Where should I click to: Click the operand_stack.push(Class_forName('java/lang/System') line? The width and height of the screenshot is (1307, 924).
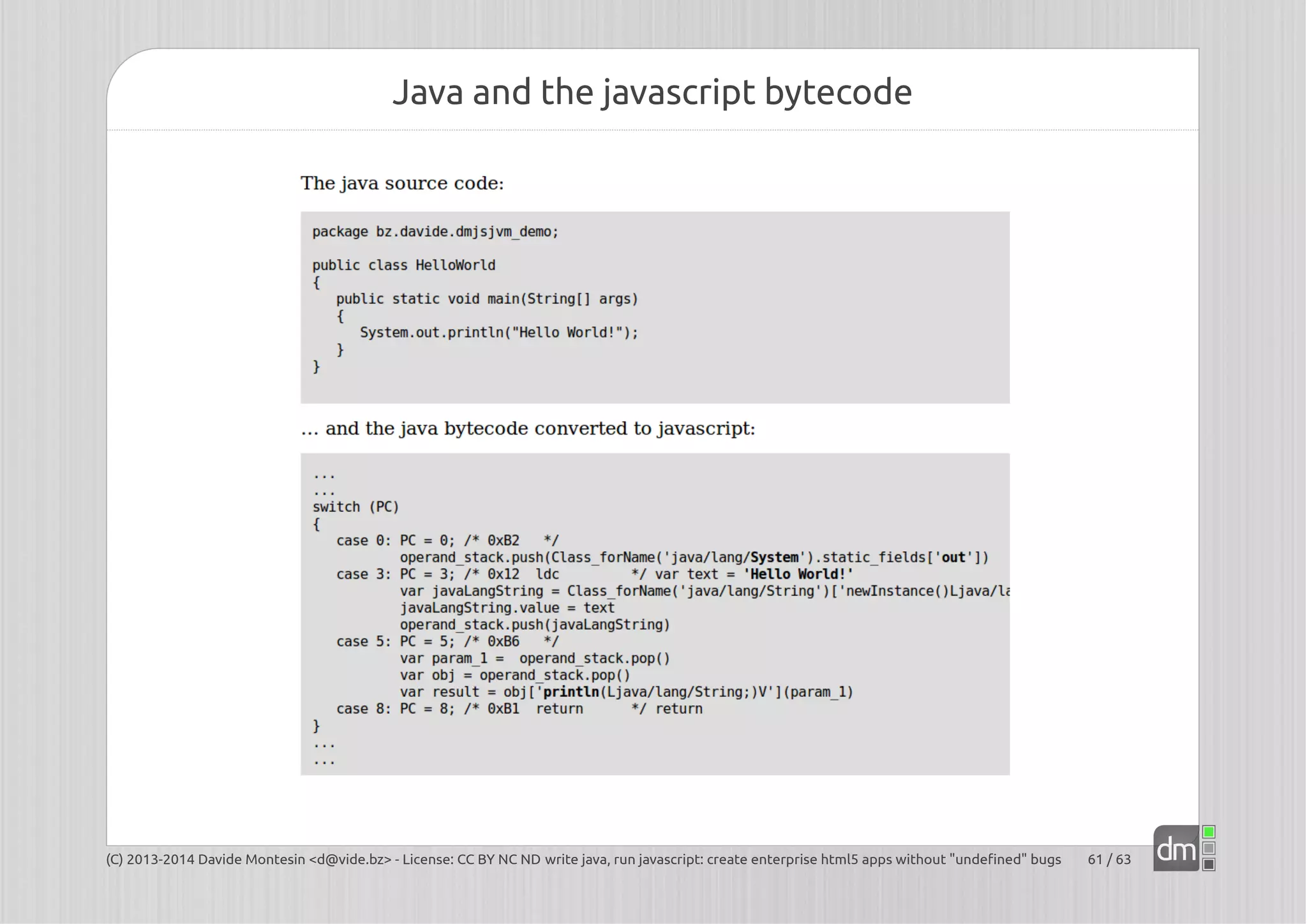click(694, 558)
